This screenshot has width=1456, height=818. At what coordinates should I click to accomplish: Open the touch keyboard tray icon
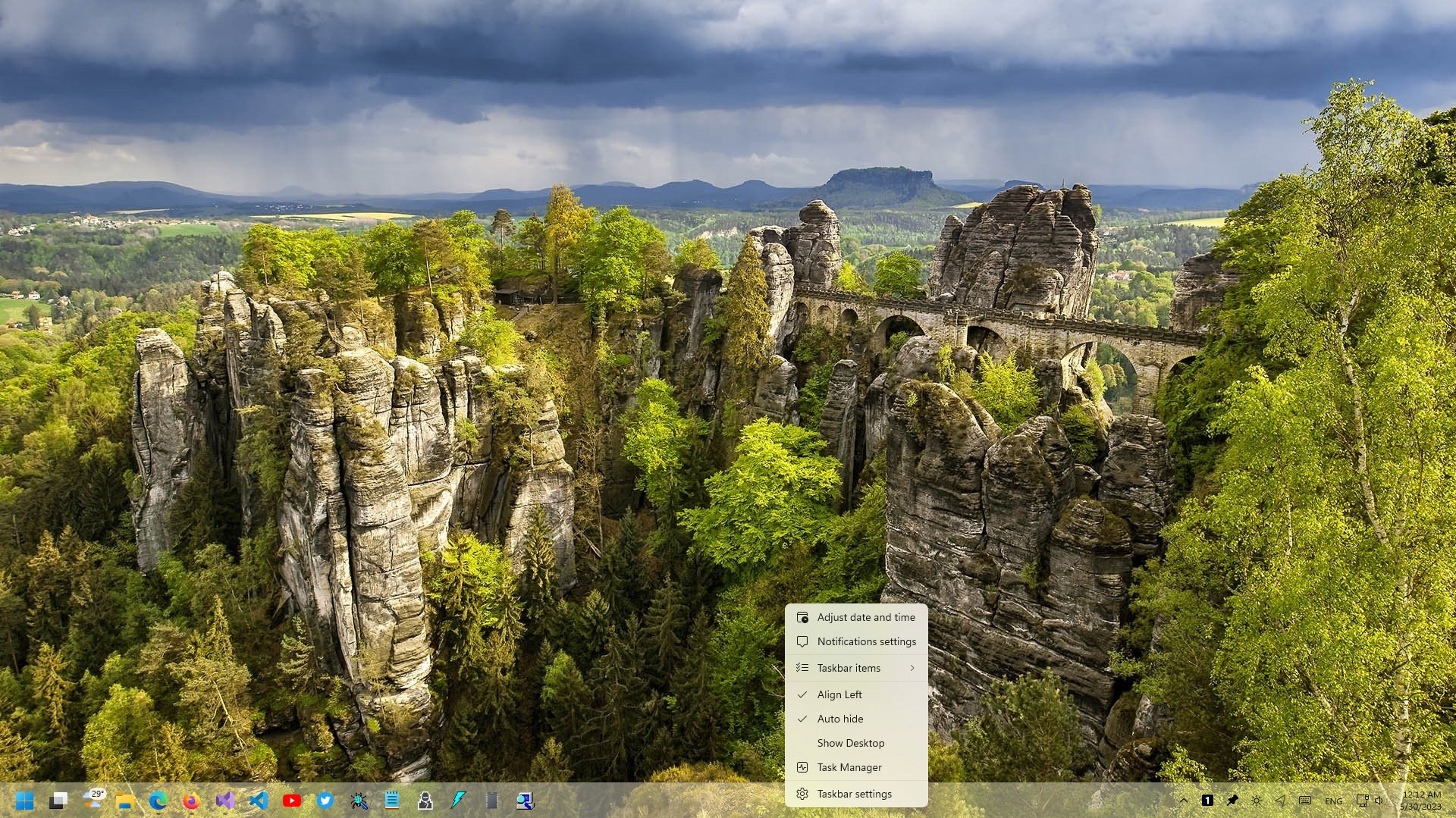tap(1305, 801)
